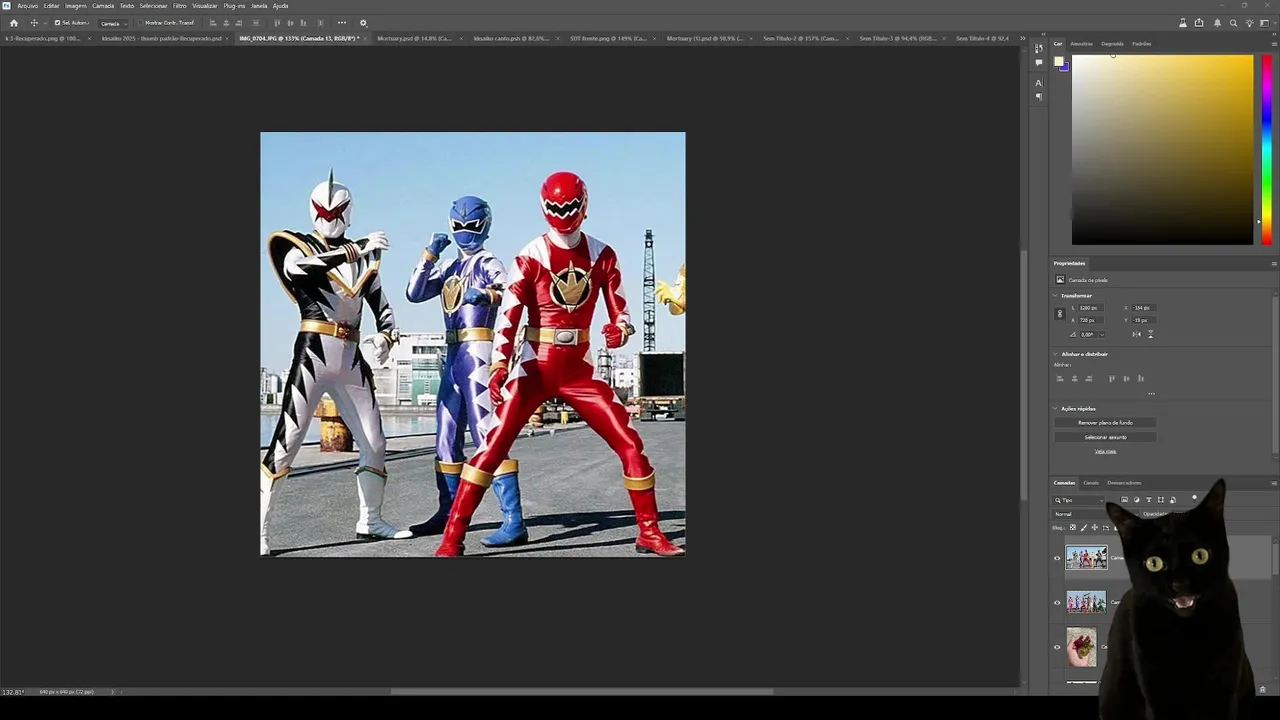Open the Filtro menu
The image size is (1280, 720).
(180, 6)
